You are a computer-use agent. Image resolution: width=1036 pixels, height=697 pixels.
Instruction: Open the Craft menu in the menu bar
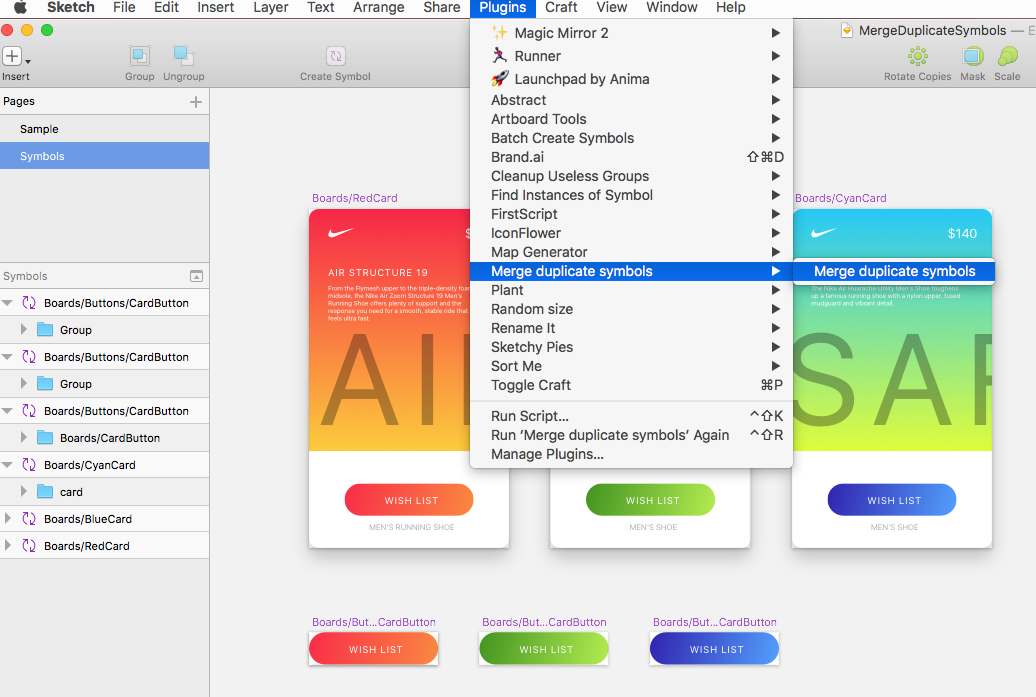point(560,8)
